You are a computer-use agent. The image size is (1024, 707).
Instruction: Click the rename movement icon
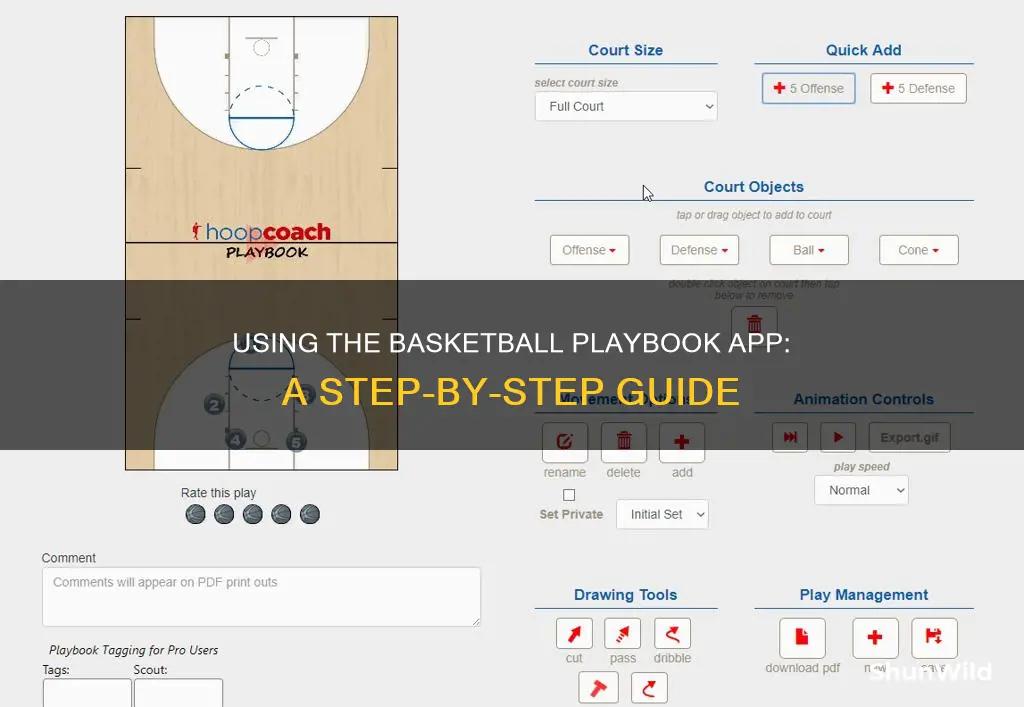[x=565, y=442]
